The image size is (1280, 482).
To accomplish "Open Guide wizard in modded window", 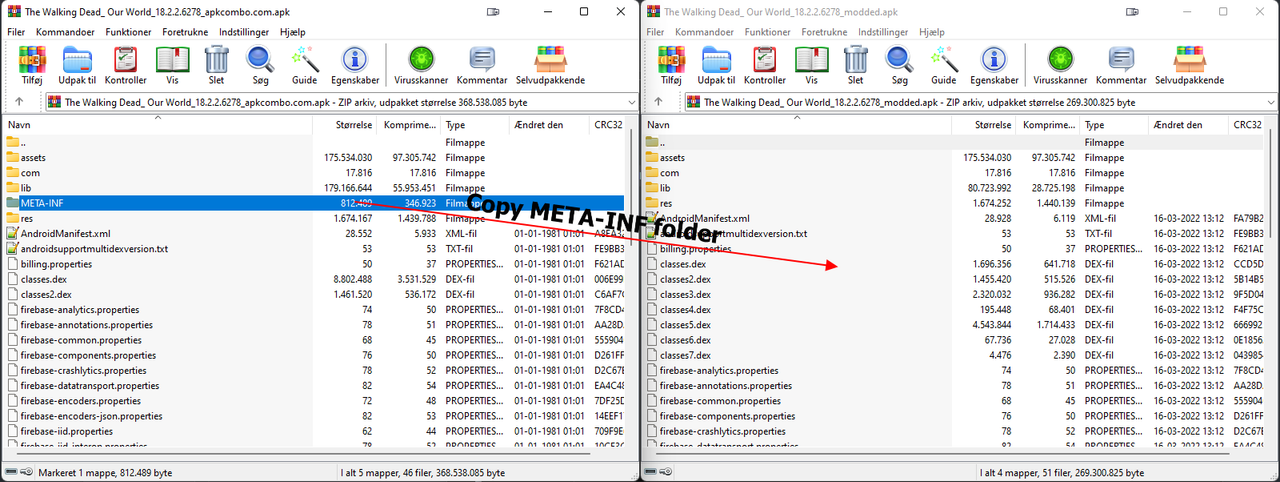I will (x=943, y=65).
